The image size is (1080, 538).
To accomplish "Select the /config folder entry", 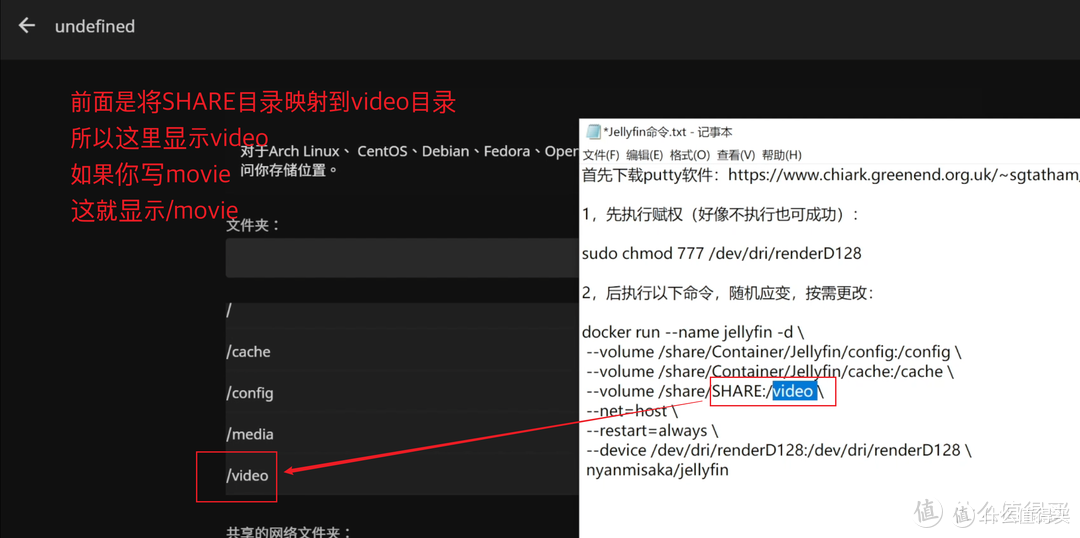I will tap(402, 393).
